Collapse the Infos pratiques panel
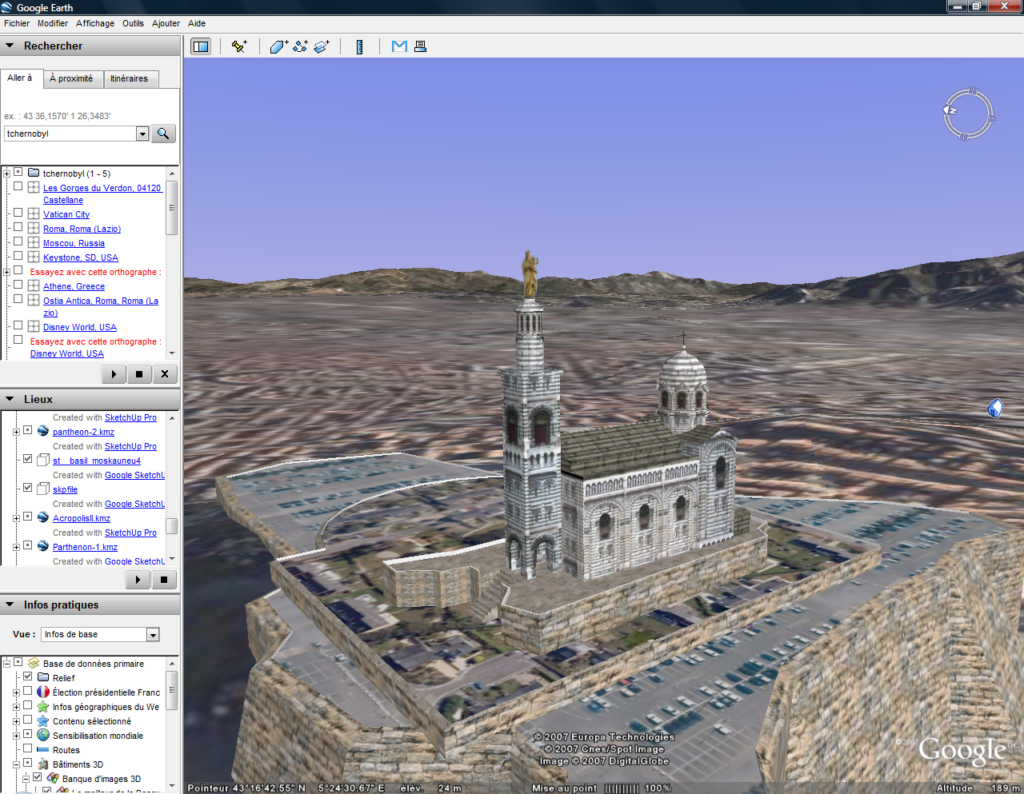The width and height of the screenshot is (1024, 794). (10, 605)
